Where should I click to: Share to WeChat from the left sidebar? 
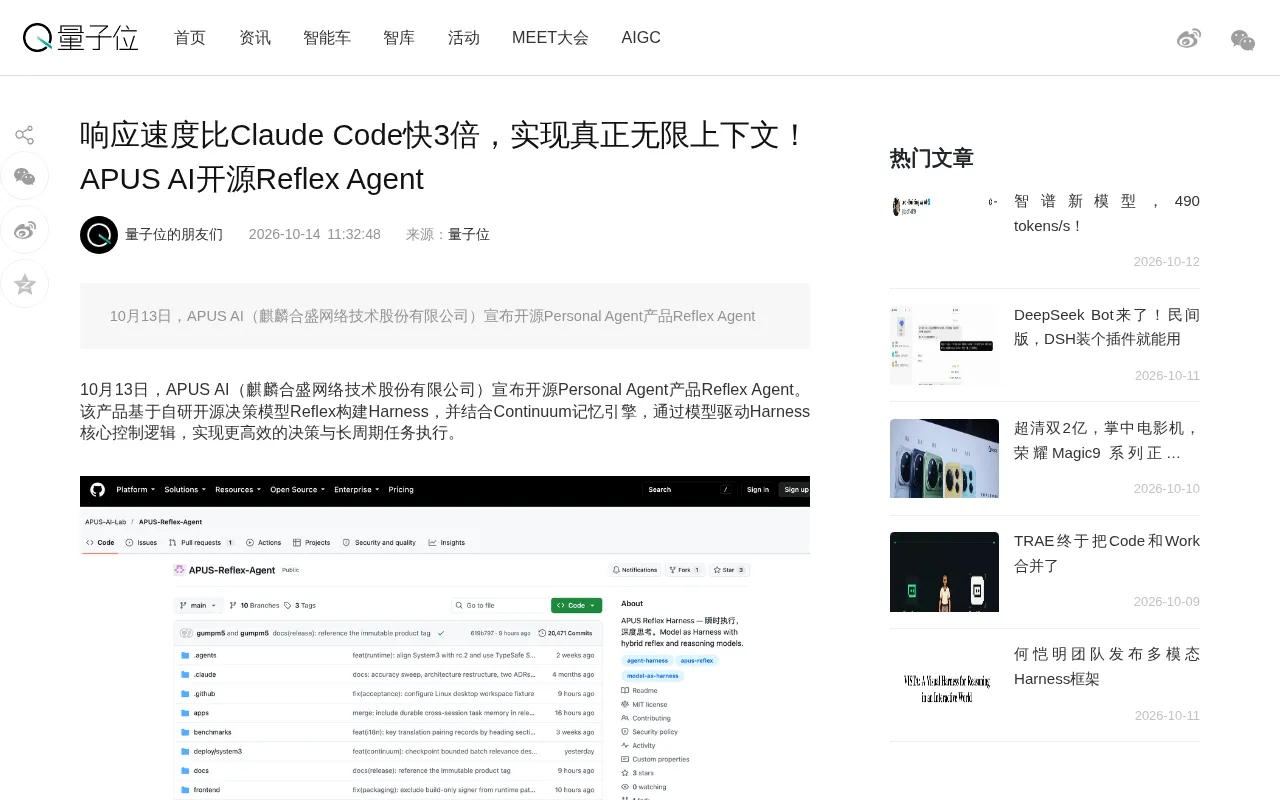click(x=25, y=177)
